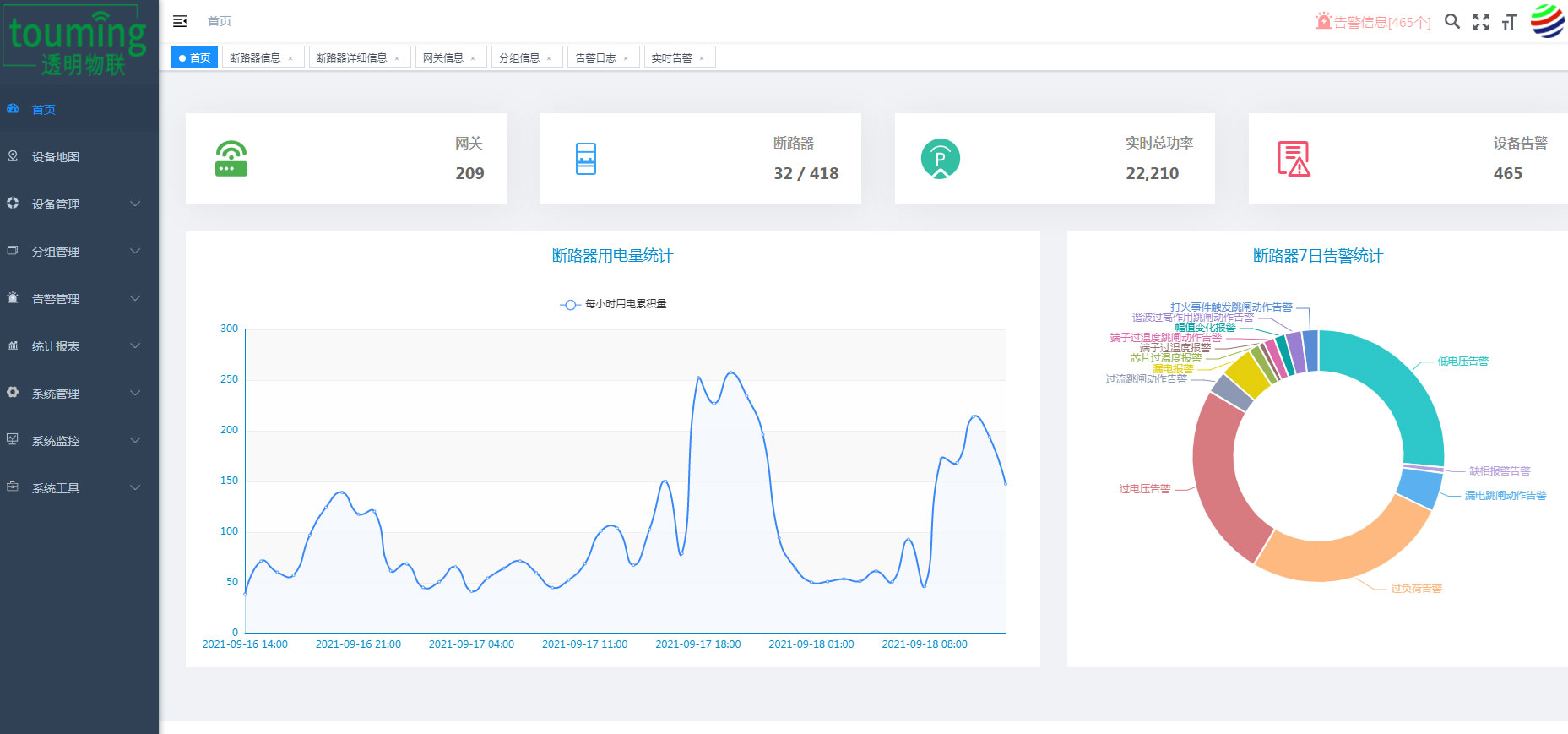The height and width of the screenshot is (734, 1568).
Task: Switch to the 断路器信息 tab
Action: click(255, 57)
